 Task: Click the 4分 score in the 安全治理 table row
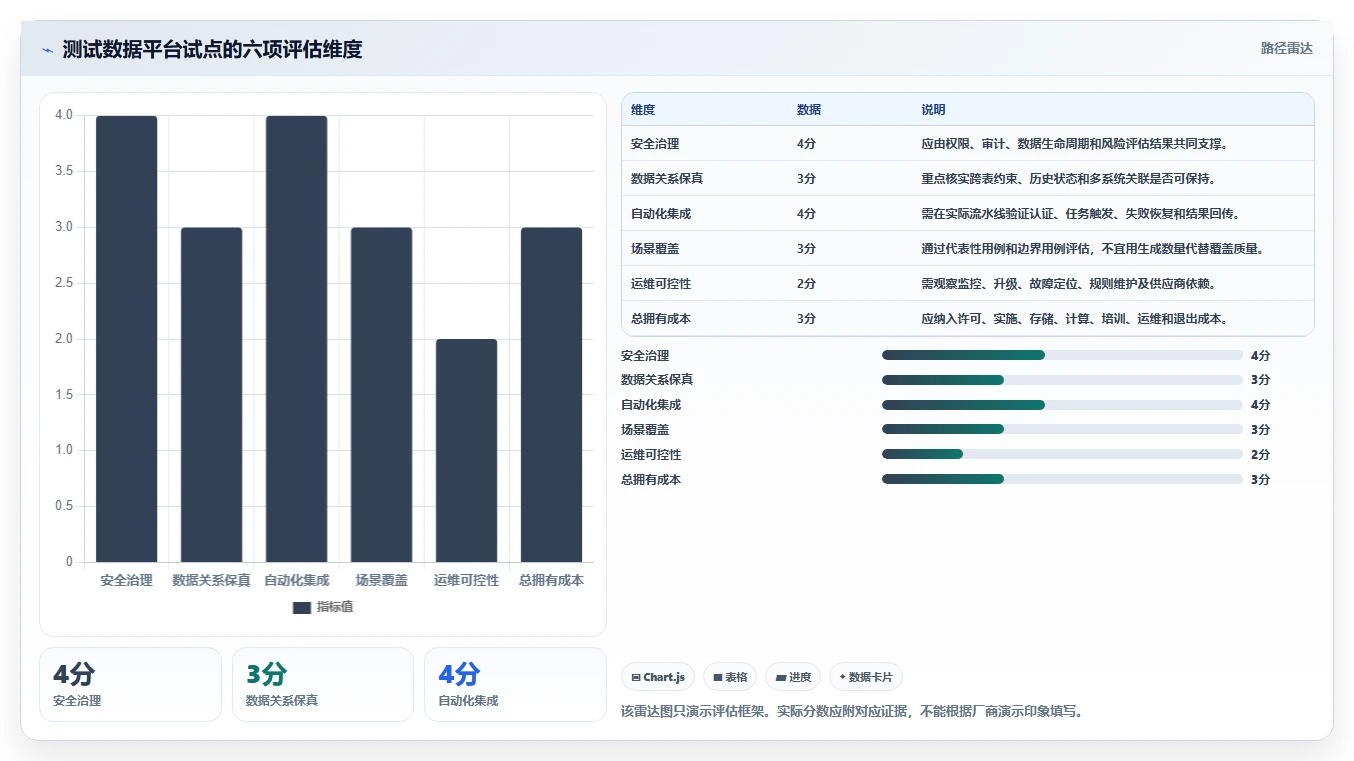tap(806, 144)
